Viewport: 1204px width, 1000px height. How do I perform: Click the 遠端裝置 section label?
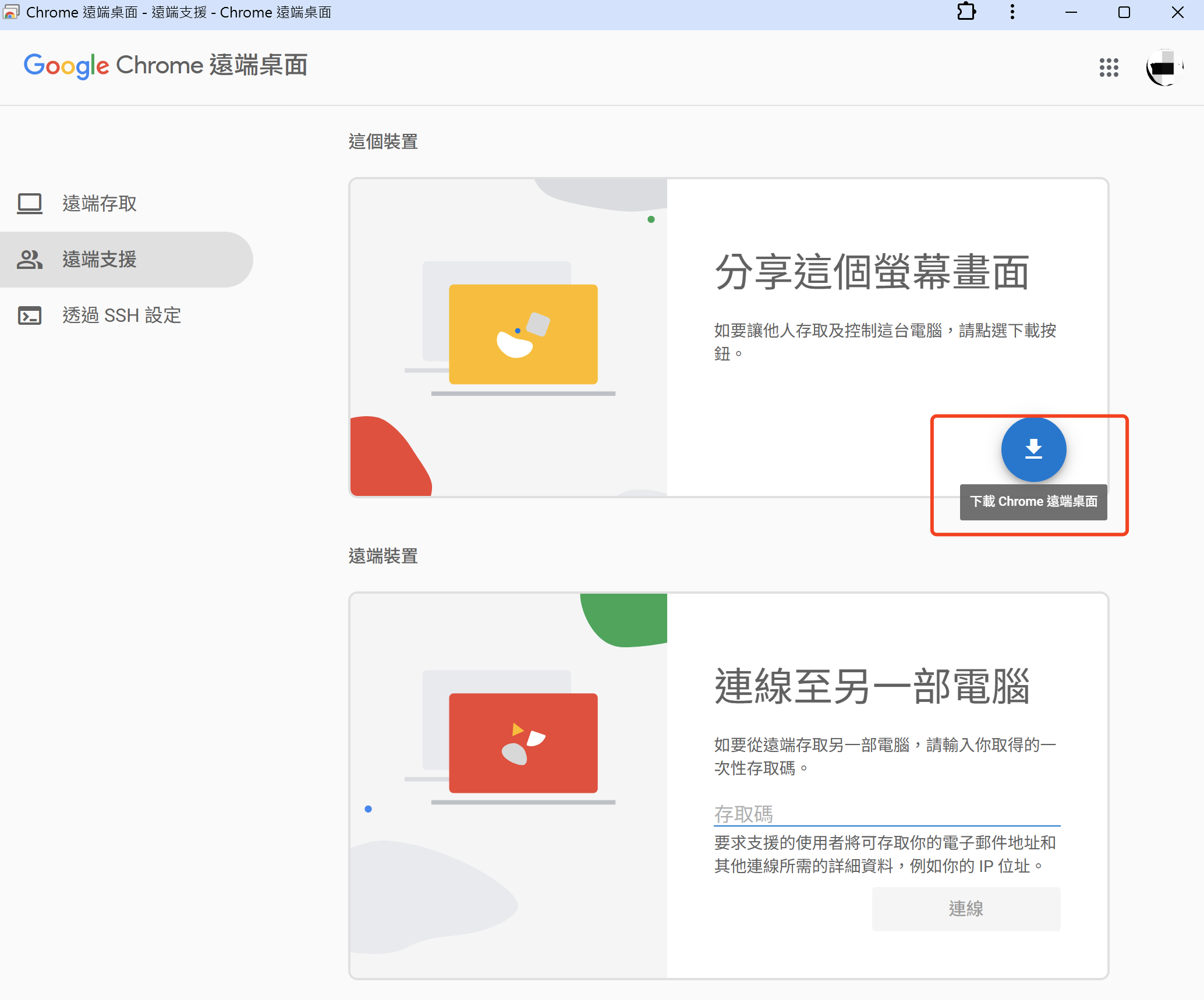click(x=383, y=556)
